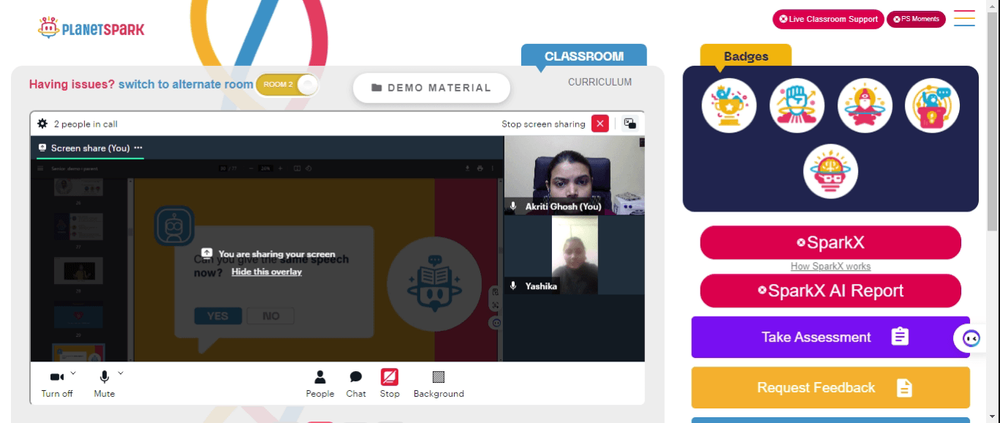Select the trophy star badge
This screenshot has width=1000, height=423.
729,105
